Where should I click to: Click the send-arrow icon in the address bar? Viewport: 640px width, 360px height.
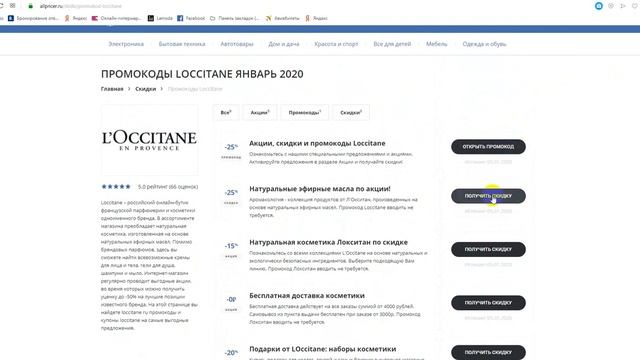(x=623, y=6)
